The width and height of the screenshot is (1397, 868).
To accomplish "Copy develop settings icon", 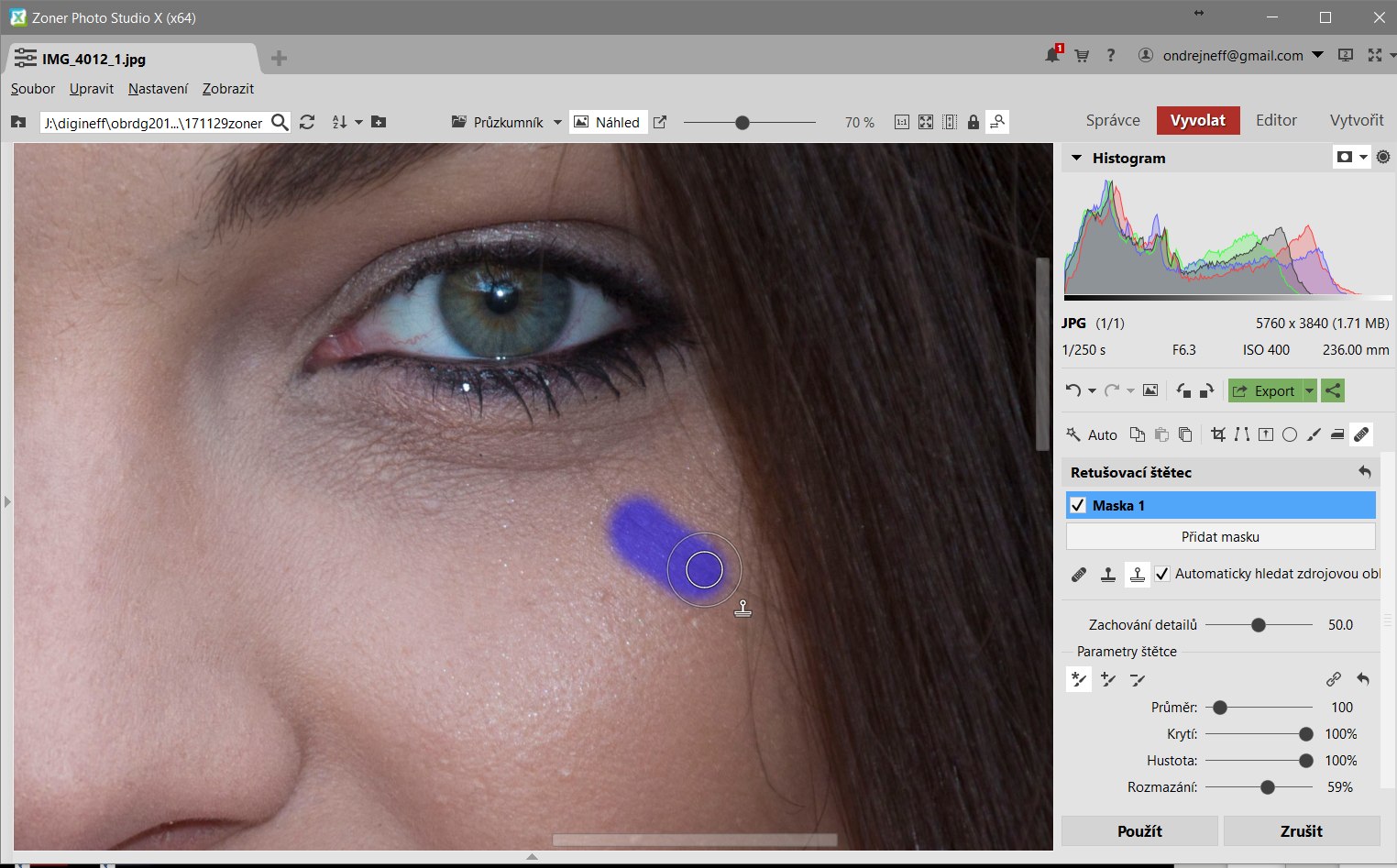I will coord(1138,434).
